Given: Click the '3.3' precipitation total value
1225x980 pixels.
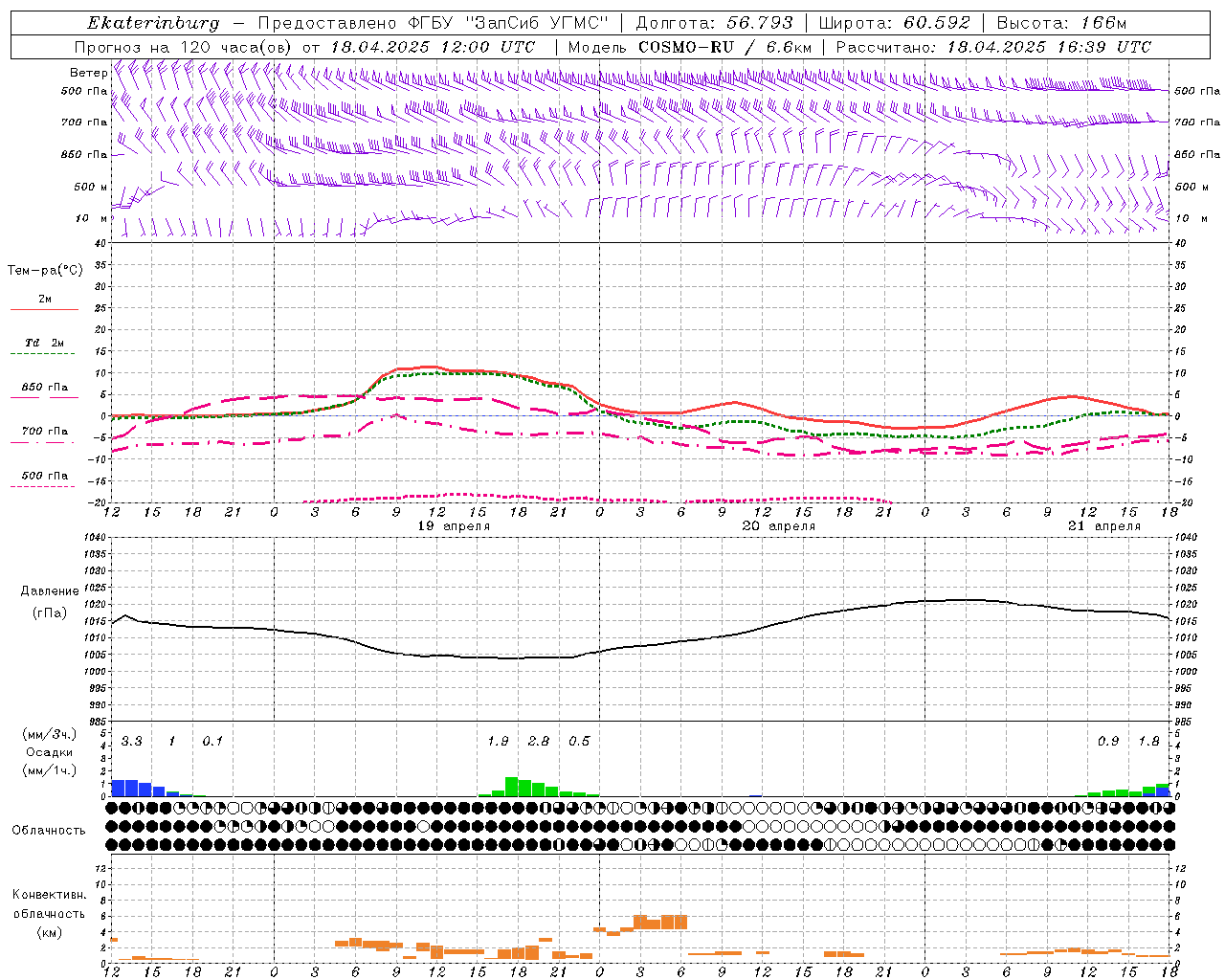Looking at the screenshot, I should click(x=131, y=741).
